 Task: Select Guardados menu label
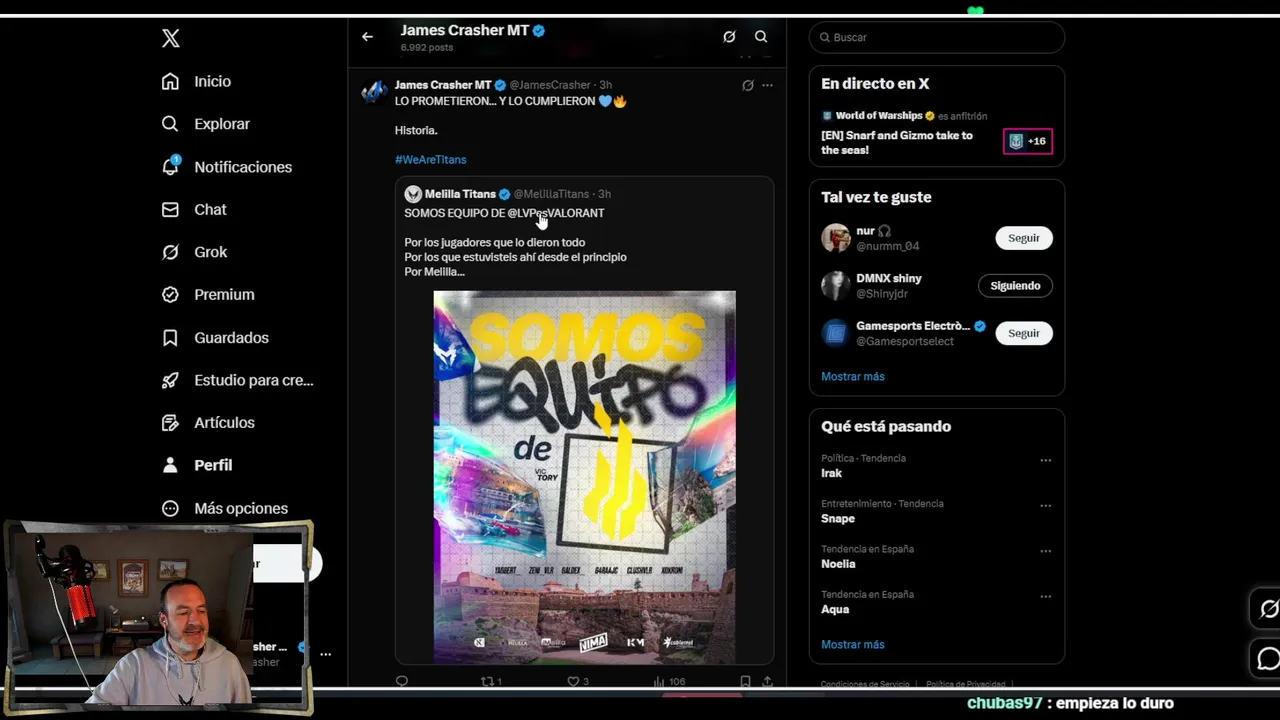(x=231, y=337)
